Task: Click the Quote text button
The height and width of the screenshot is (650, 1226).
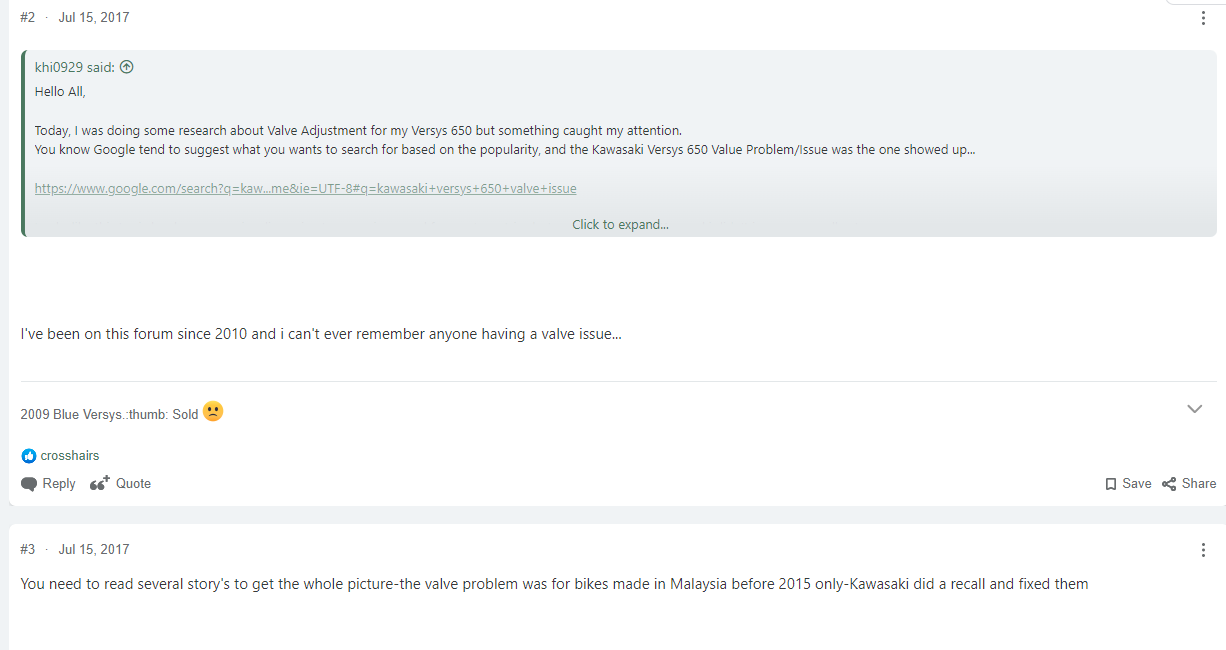Action: coord(133,484)
